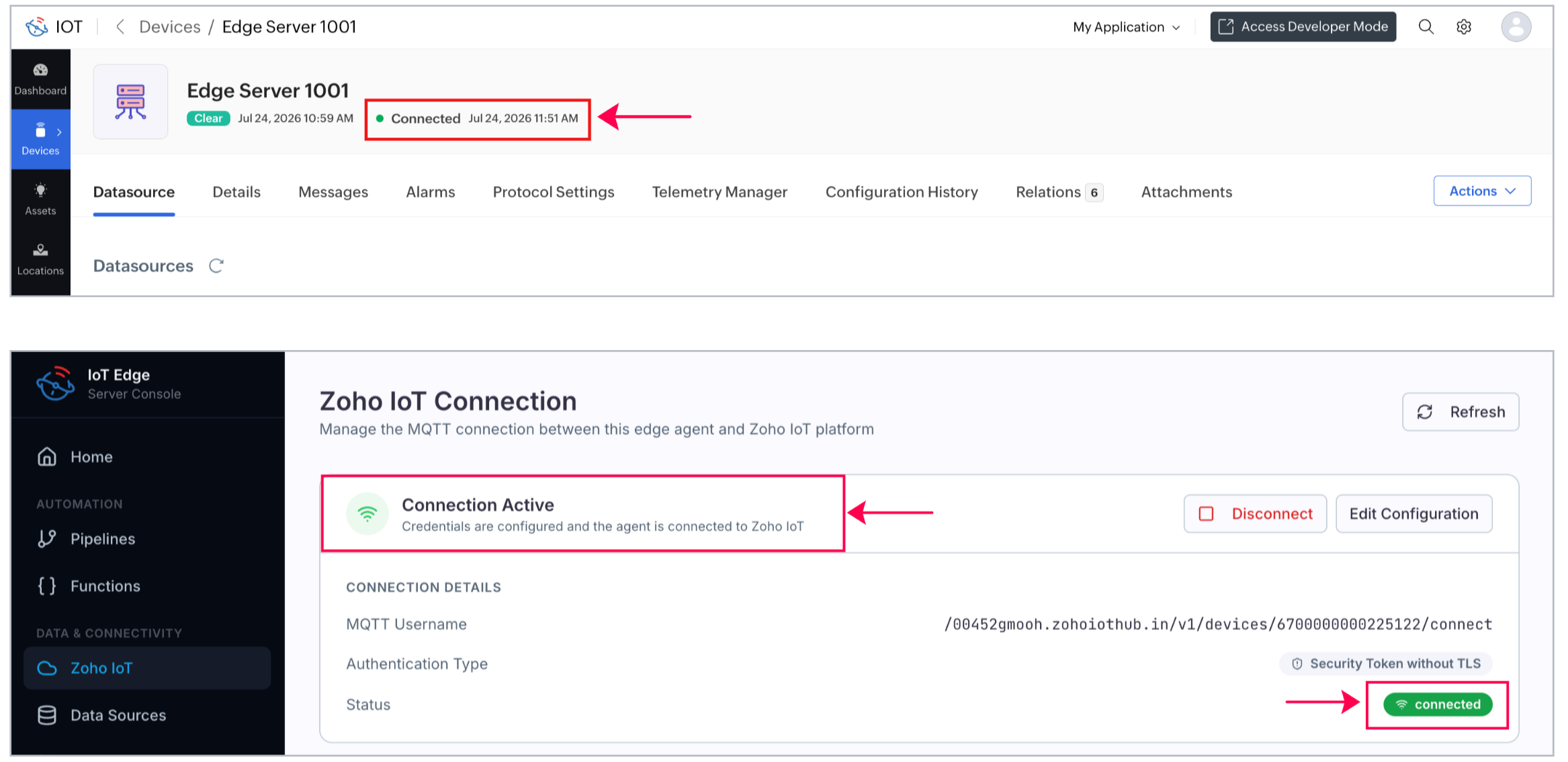Open the Relations tab

pos(1059,192)
